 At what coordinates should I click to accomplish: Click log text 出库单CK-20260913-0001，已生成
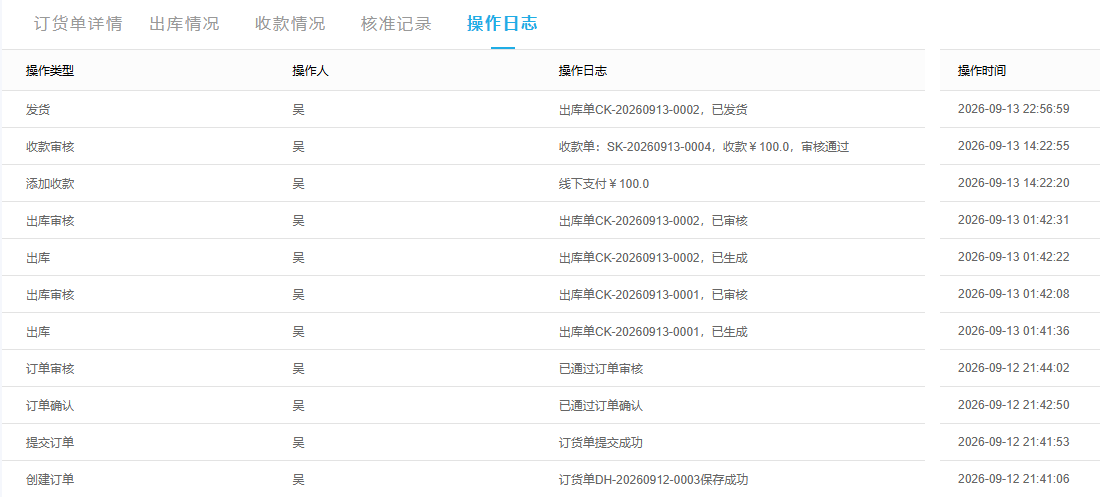(653, 331)
